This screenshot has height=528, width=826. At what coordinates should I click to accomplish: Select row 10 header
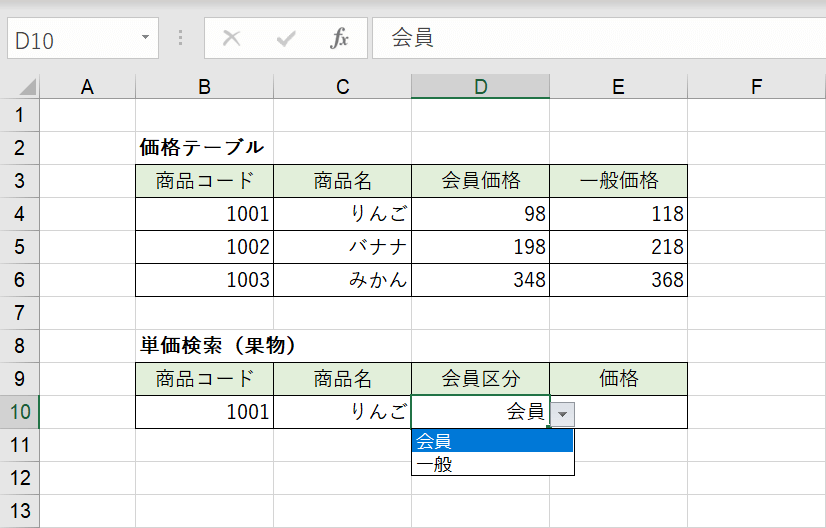19,412
